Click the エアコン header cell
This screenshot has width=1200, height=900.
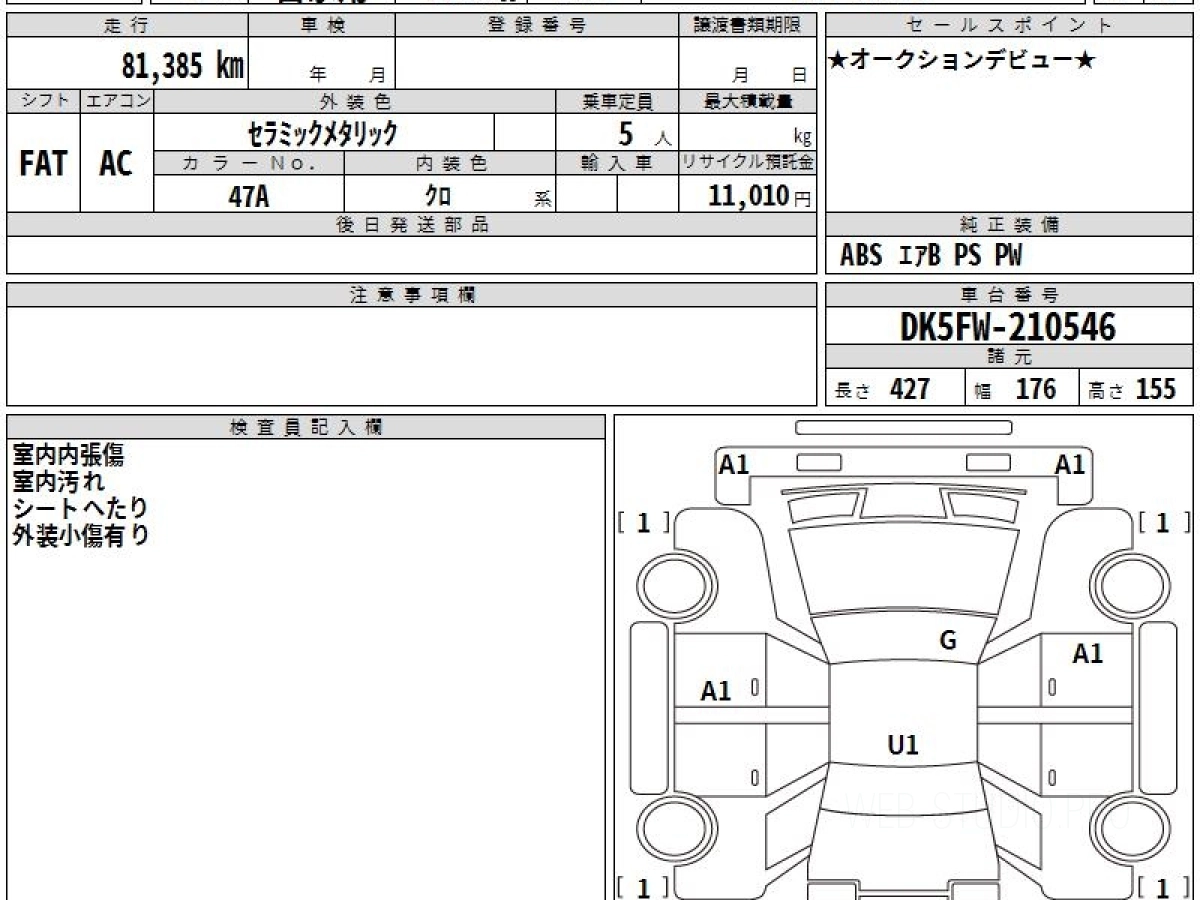tap(117, 101)
